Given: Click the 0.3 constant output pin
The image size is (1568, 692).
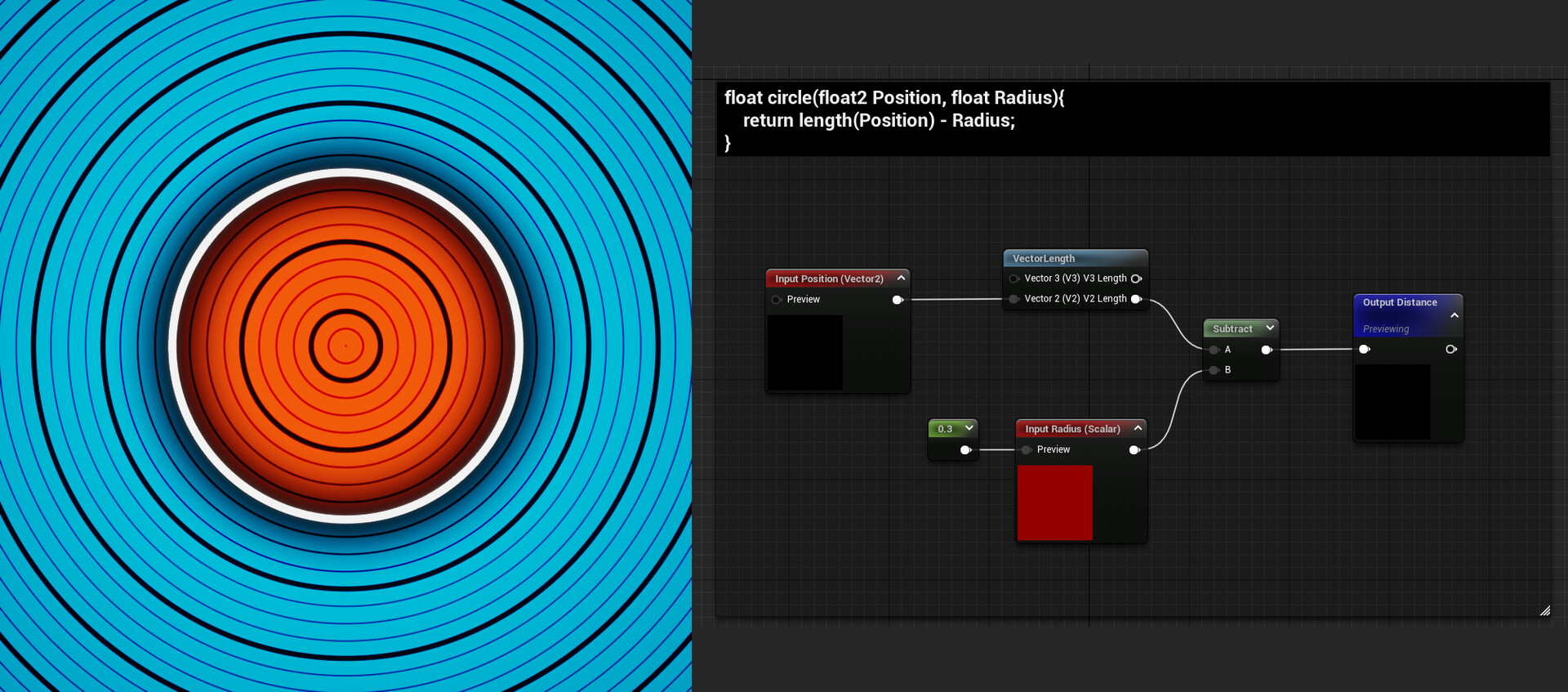Looking at the screenshot, I should pos(966,450).
